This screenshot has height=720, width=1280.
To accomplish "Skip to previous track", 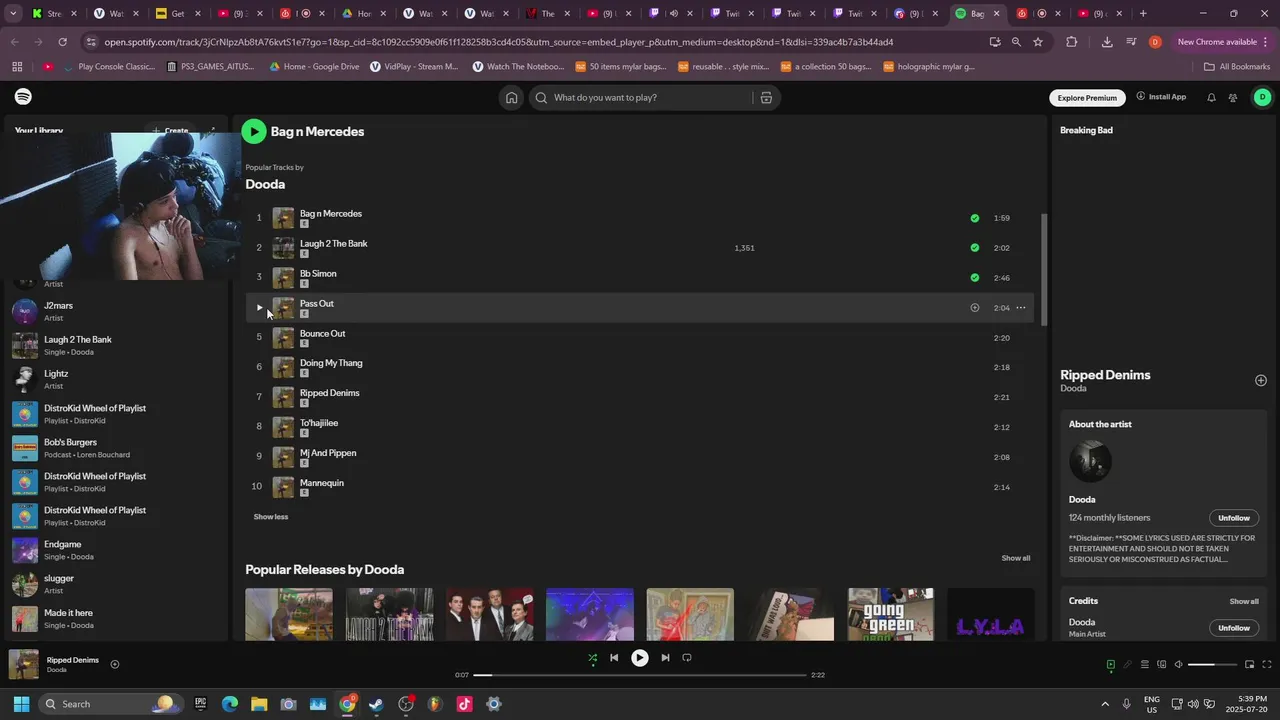I will tap(614, 658).
